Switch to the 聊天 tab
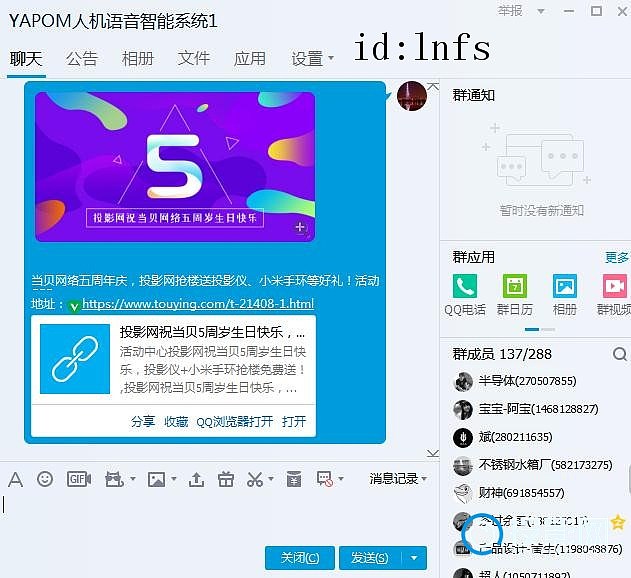 tap(26, 59)
